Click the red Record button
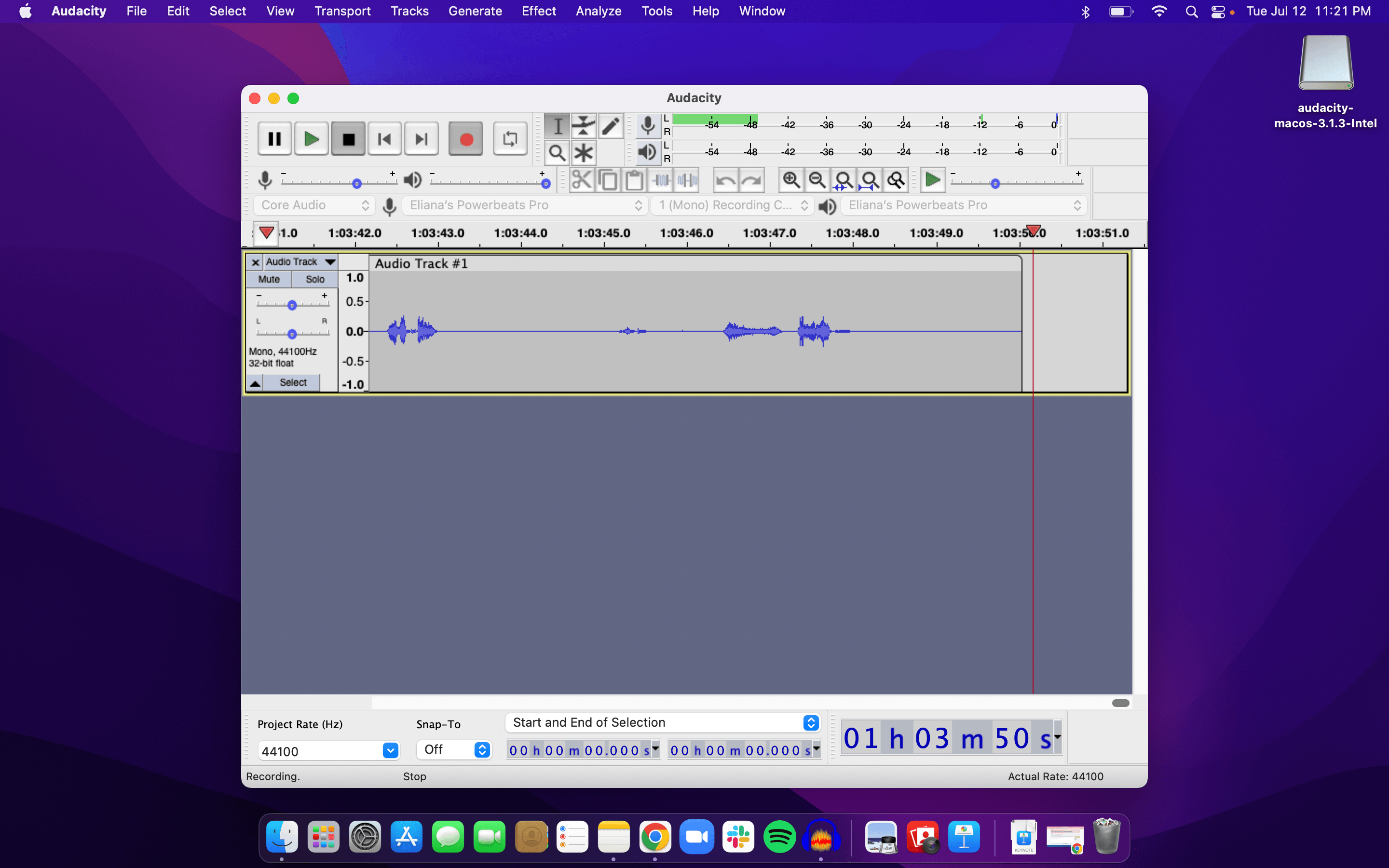This screenshot has width=1389, height=868. pyautogui.click(x=466, y=139)
